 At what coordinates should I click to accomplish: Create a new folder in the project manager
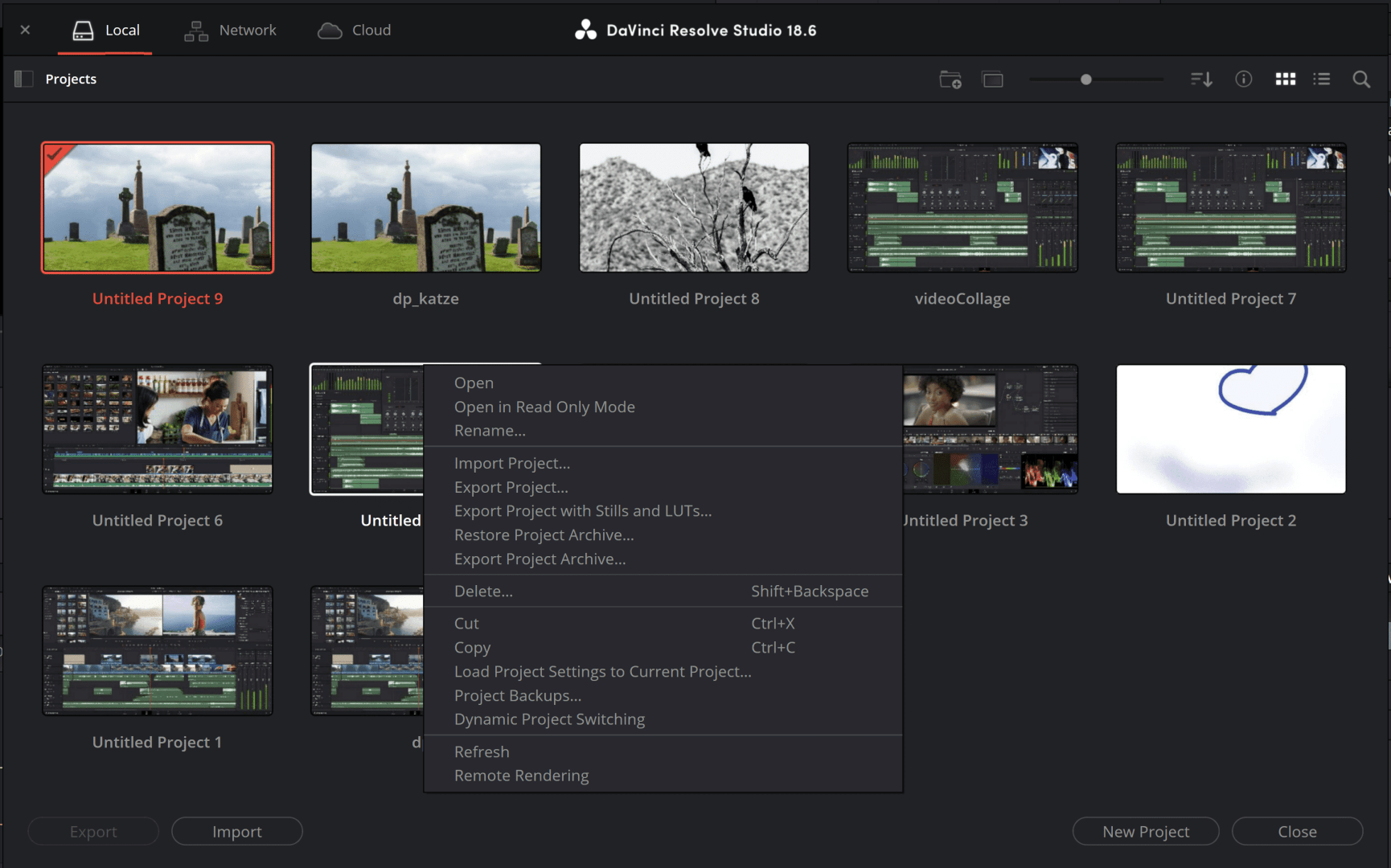(950, 79)
